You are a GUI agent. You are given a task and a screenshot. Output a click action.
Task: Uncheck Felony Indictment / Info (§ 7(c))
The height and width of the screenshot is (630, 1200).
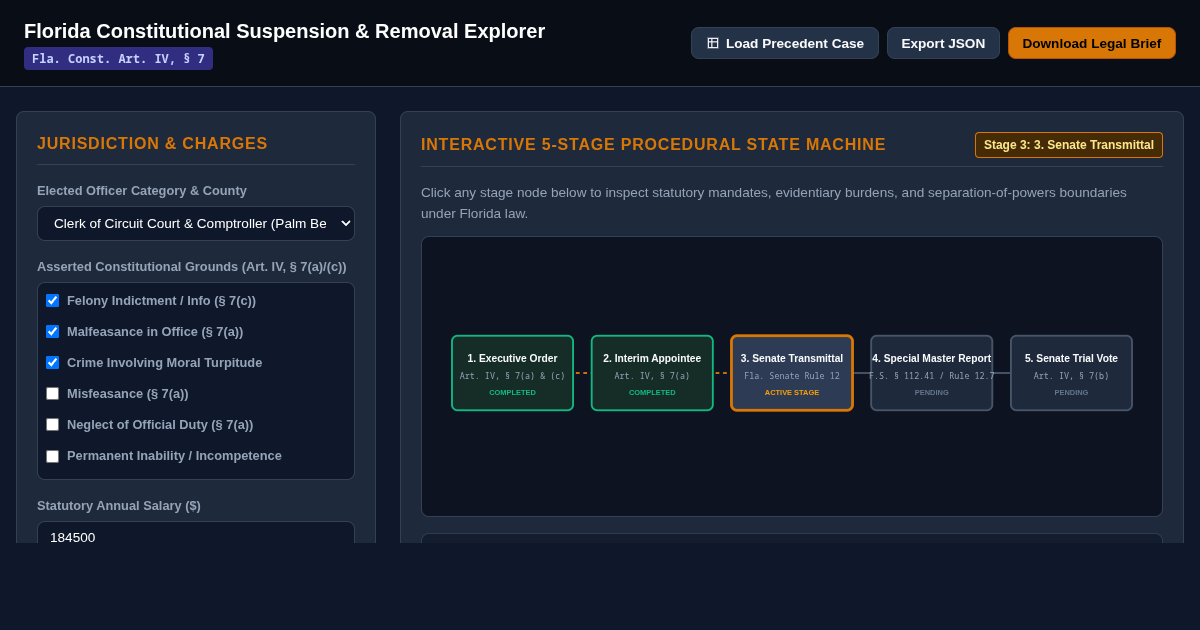coord(52,300)
